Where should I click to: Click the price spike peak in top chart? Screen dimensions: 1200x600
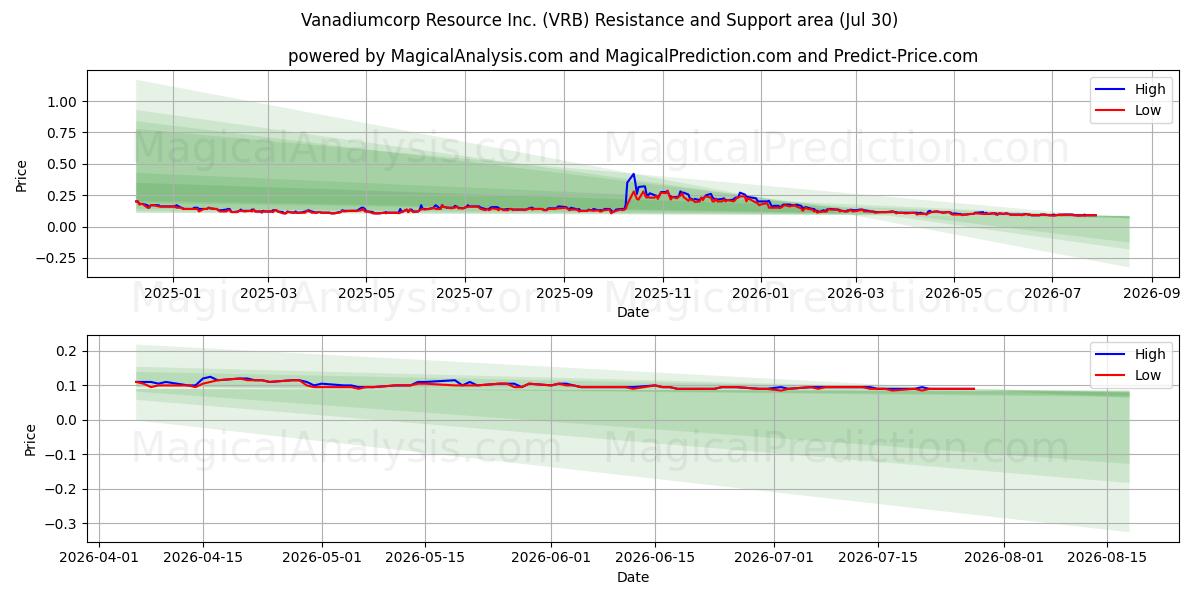point(633,175)
